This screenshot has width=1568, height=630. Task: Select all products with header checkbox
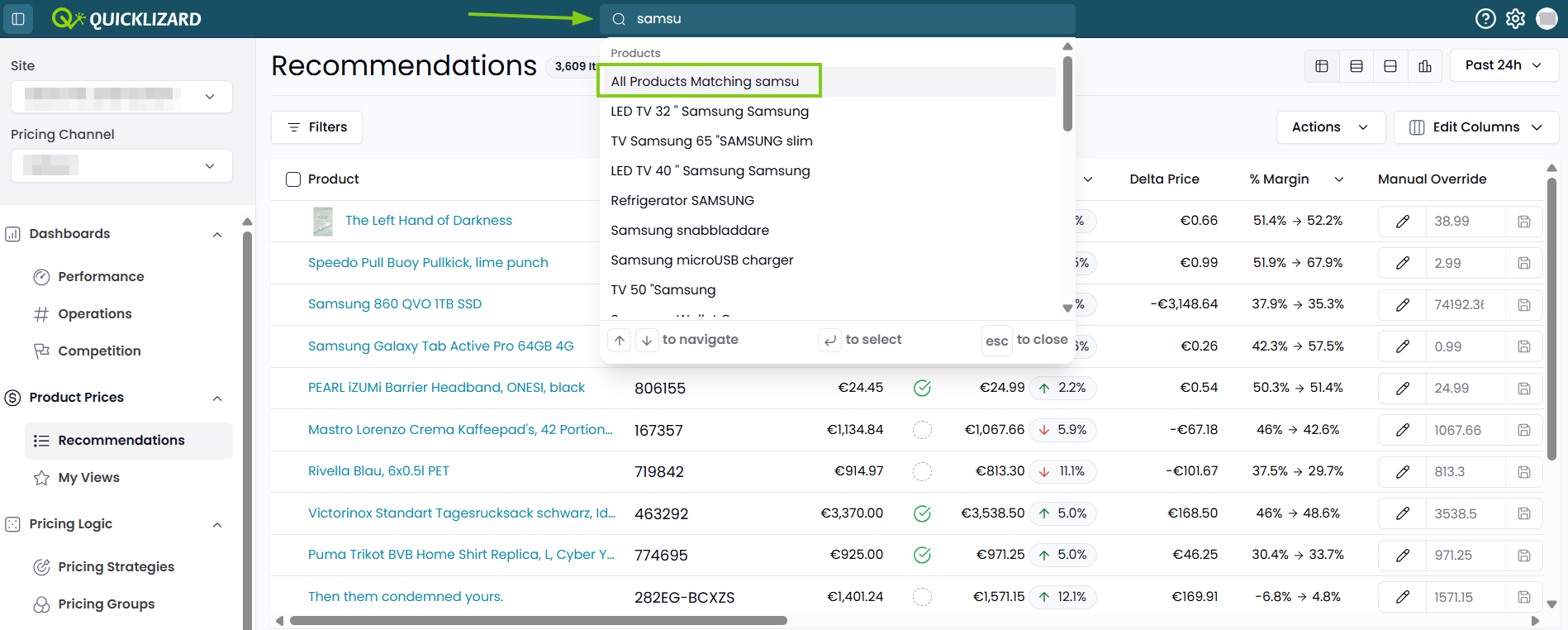coord(293,179)
